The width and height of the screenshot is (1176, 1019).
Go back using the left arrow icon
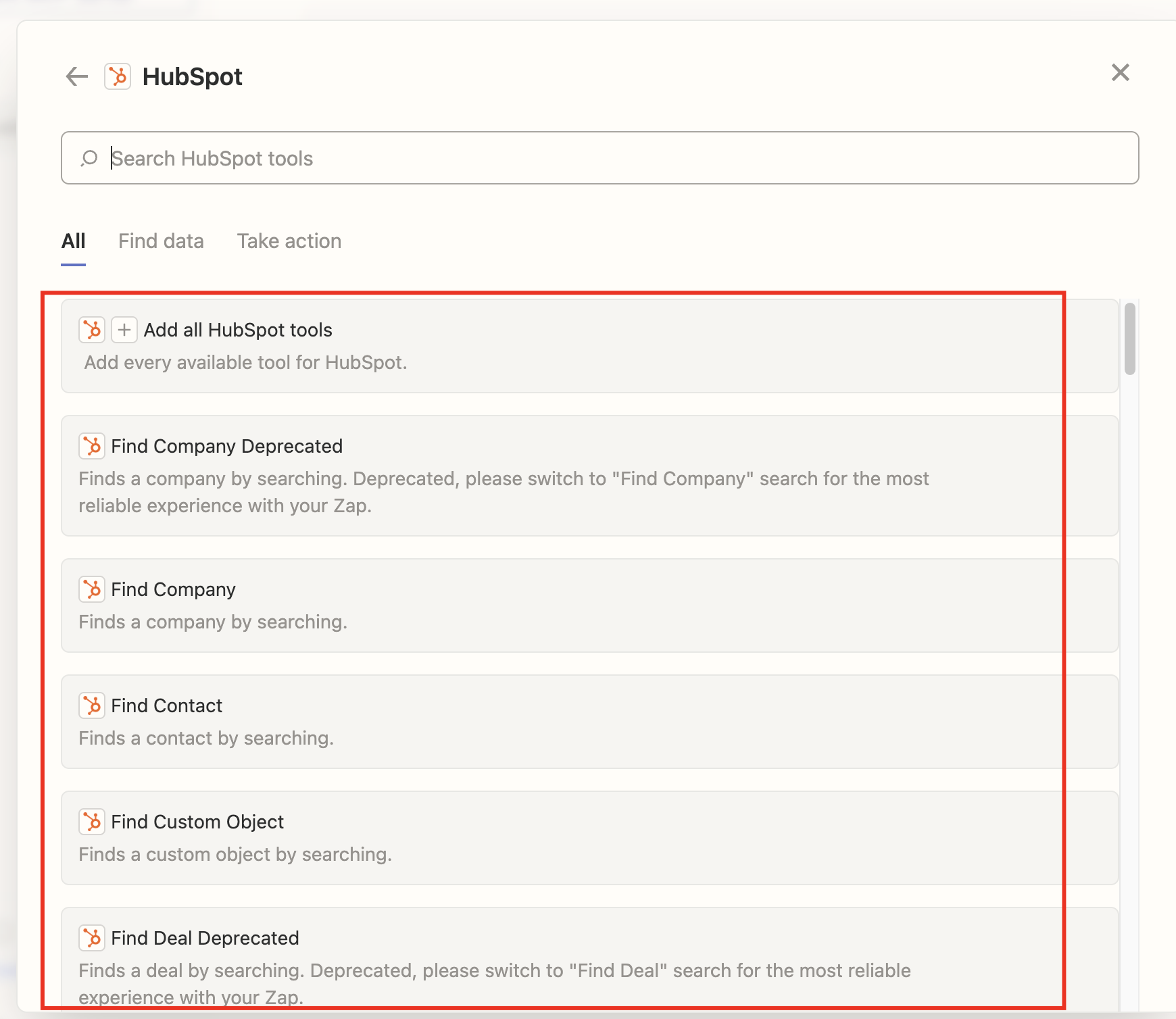coord(77,76)
